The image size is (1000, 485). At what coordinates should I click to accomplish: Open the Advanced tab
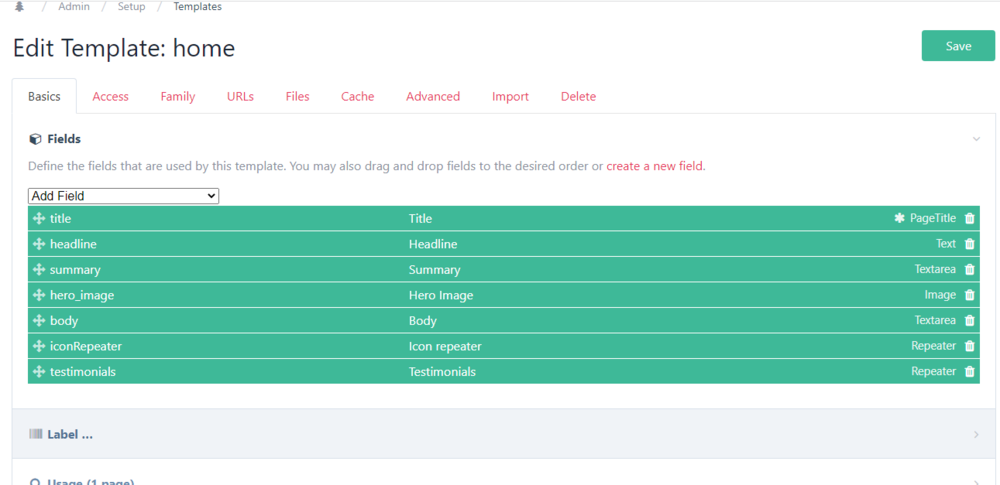tap(433, 97)
